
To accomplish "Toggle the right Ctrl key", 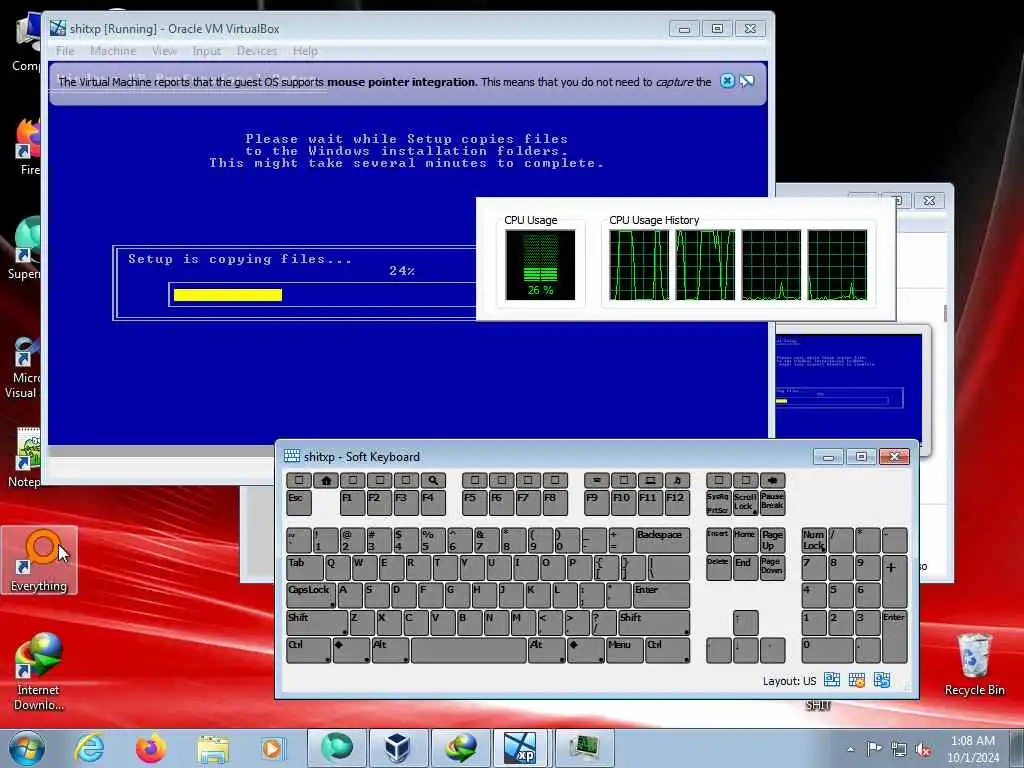I will pos(667,650).
